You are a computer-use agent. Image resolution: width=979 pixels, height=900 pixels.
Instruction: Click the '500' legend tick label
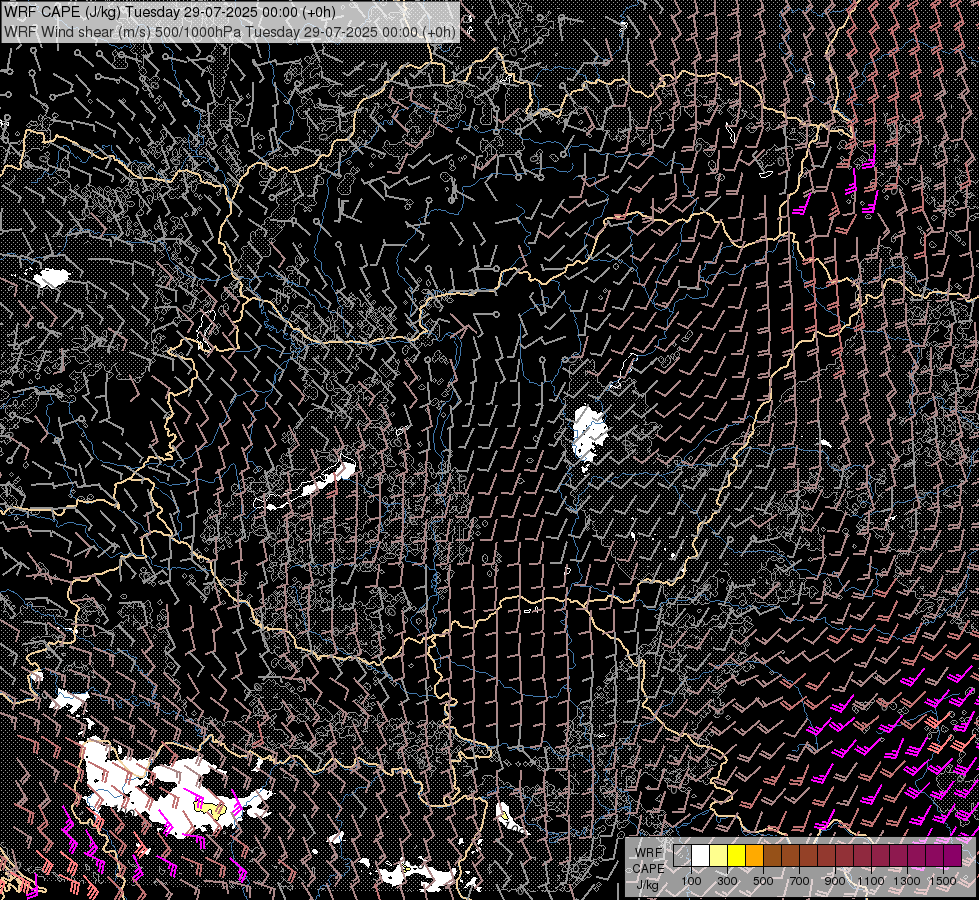coord(763,881)
